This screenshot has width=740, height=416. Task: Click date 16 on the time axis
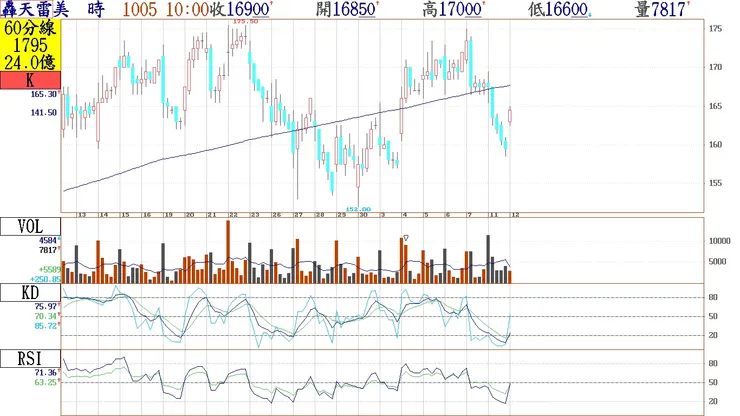pos(147,215)
